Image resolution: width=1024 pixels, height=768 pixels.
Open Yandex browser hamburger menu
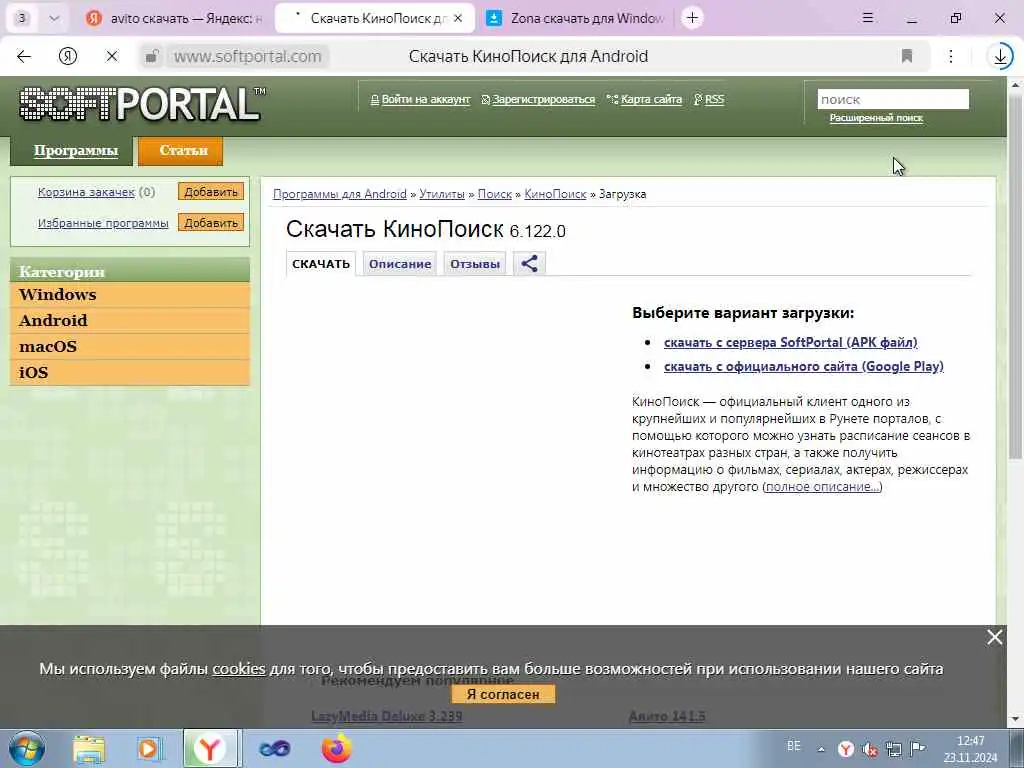tap(868, 18)
